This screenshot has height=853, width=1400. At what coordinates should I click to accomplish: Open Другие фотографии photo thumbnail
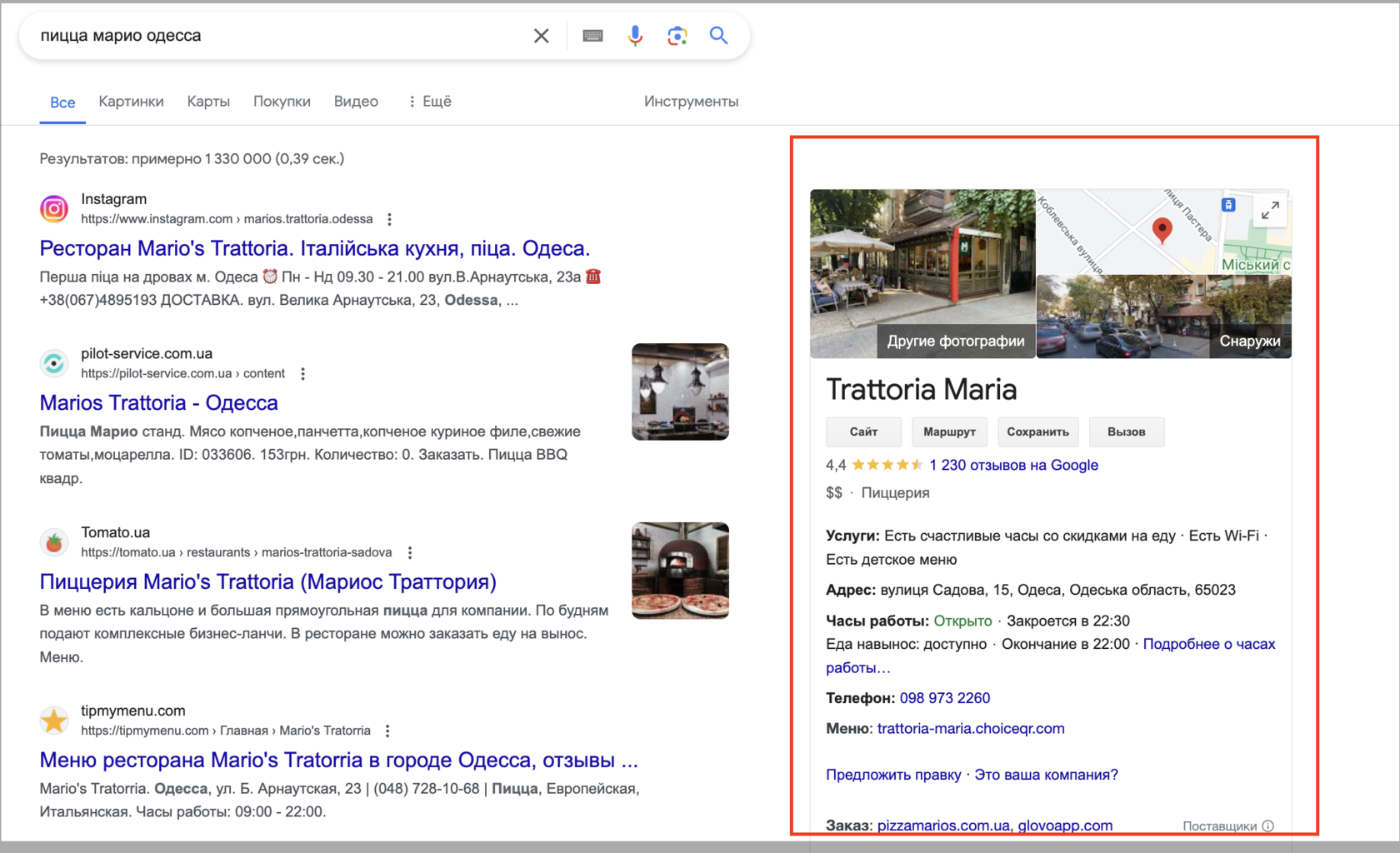922,274
